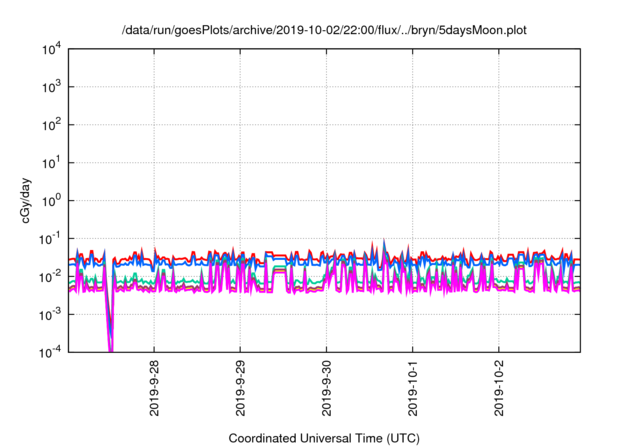Click the 2019-9-29 date tick label

tap(240, 388)
